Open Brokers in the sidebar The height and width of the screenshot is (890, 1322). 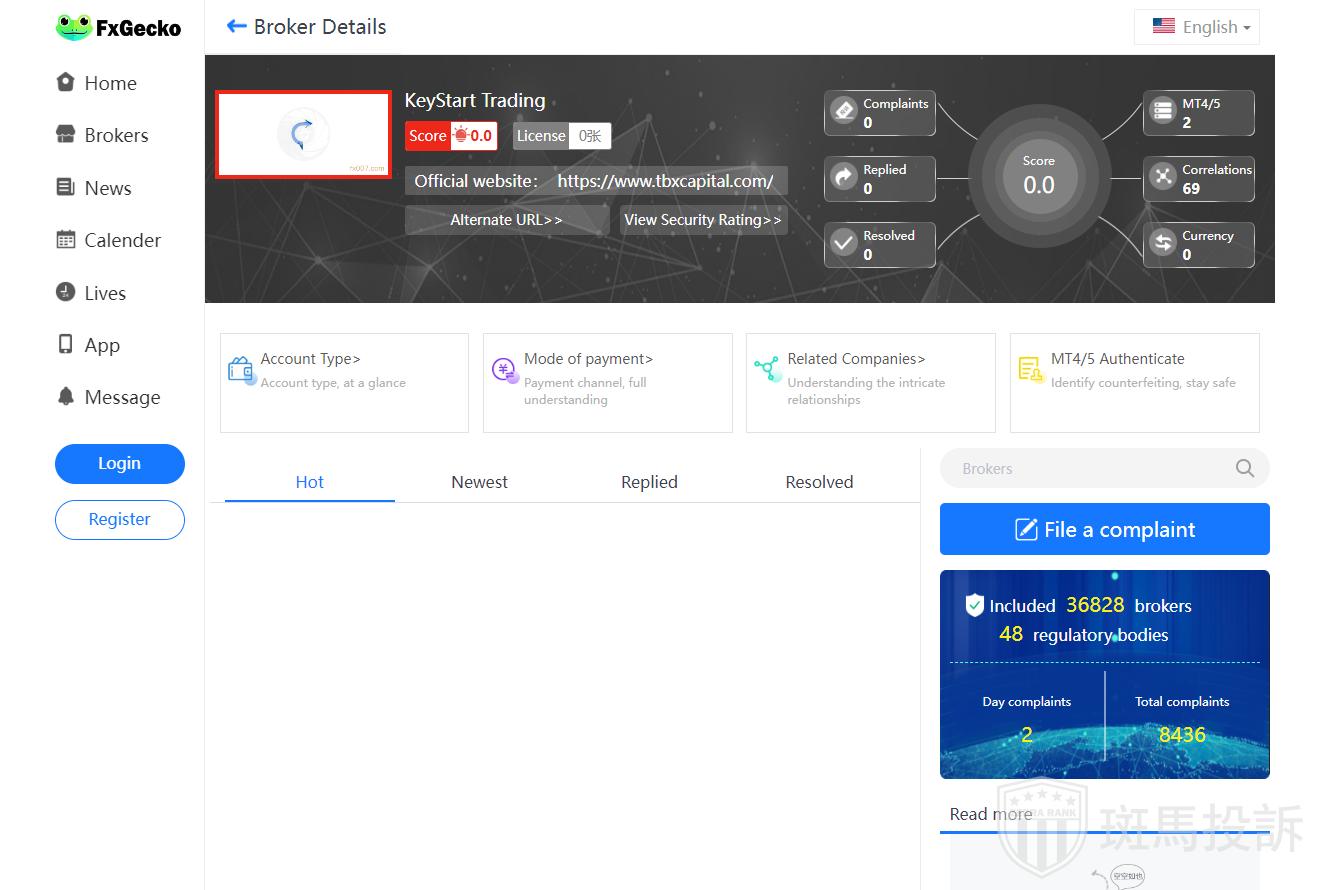[115, 135]
